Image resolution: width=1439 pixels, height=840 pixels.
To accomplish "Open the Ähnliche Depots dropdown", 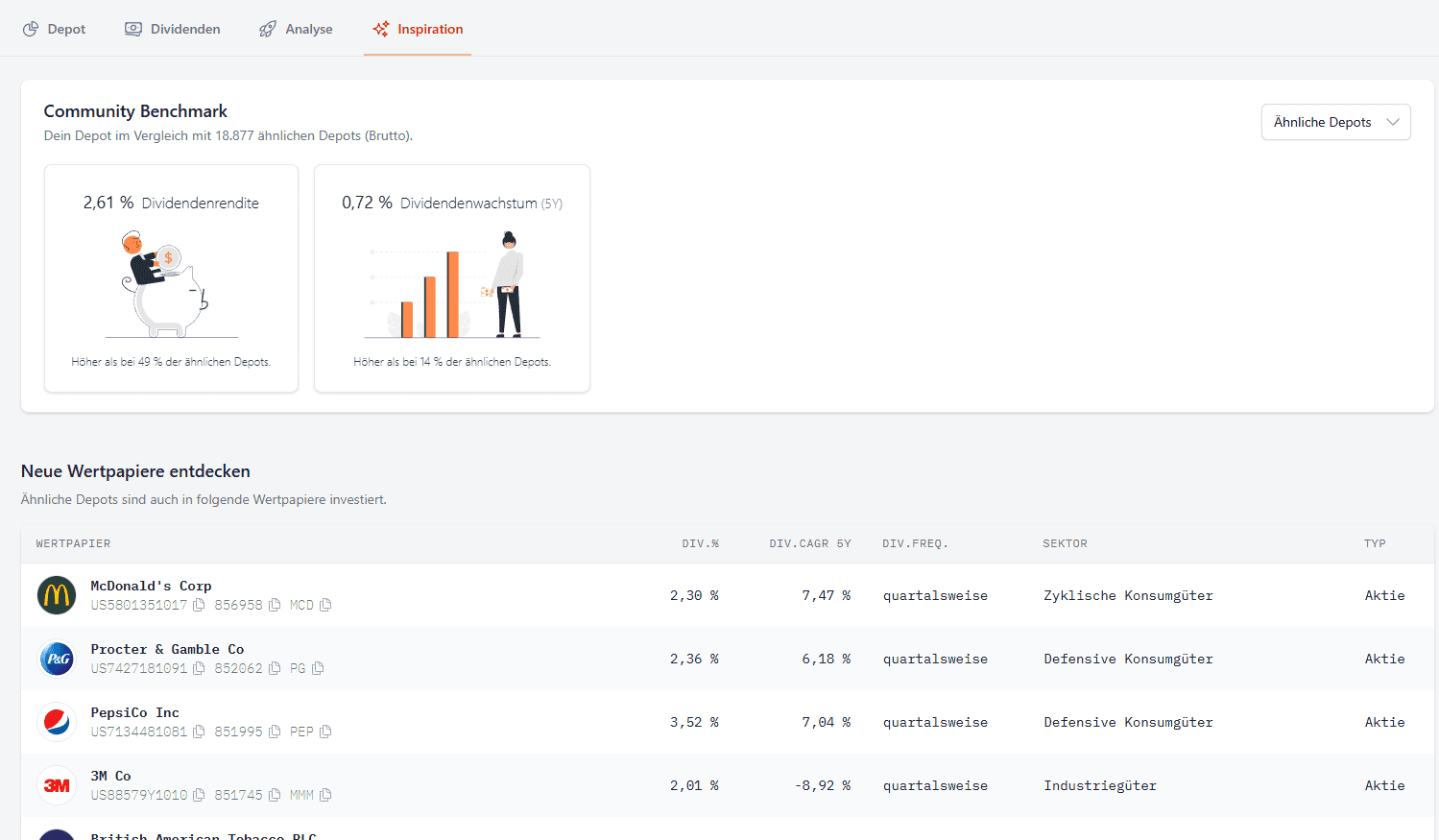I will coord(1335,122).
